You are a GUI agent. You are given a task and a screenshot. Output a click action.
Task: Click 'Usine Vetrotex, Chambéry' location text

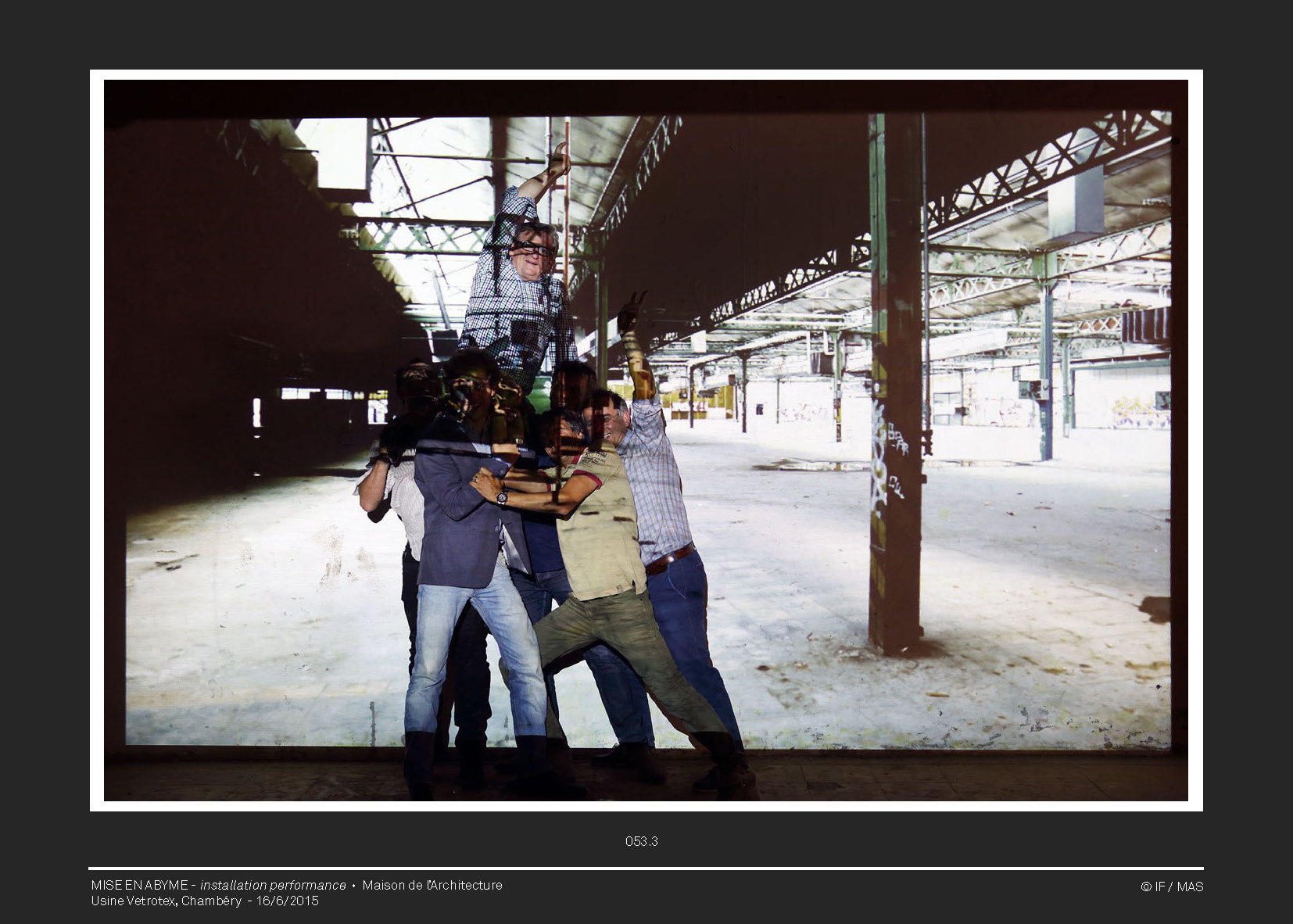click(x=166, y=901)
